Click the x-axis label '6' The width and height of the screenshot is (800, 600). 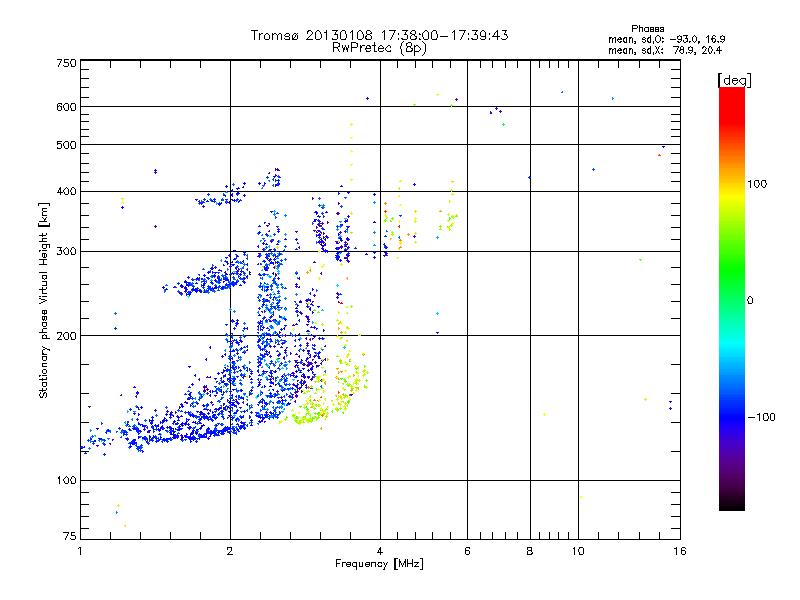click(x=467, y=551)
